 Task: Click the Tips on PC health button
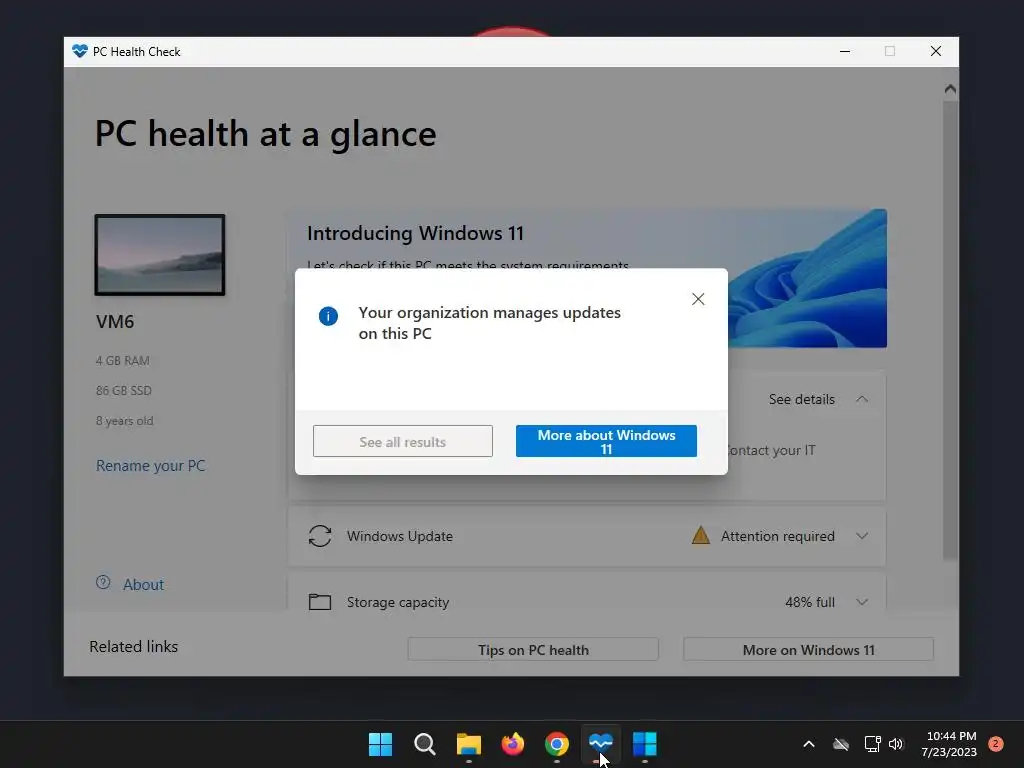533,650
